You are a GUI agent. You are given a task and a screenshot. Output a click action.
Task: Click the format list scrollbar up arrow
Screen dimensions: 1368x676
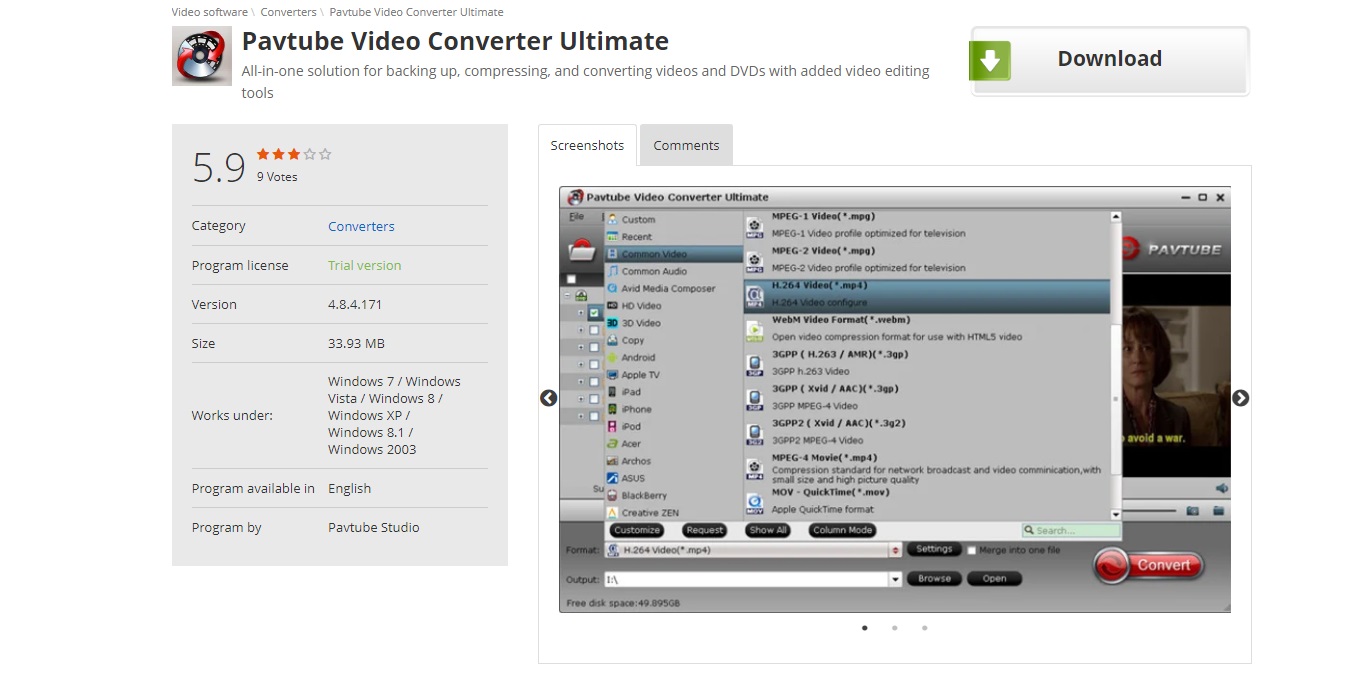(x=1116, y=217)
